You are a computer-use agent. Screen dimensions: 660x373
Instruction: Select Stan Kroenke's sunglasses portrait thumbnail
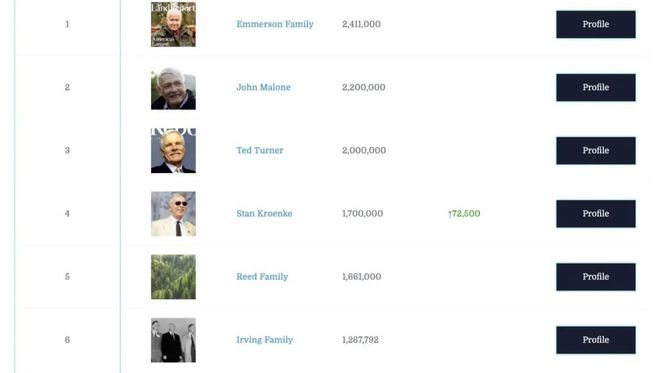click(173, 214)
